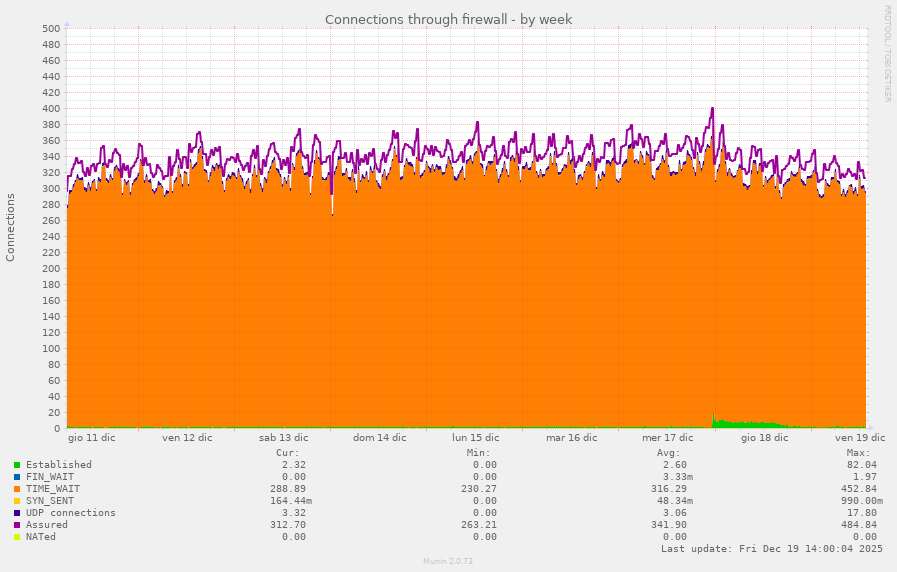Click the TIME_WAIT current value 288.89
The image size is (897, 572).
[x=288, y=488]
